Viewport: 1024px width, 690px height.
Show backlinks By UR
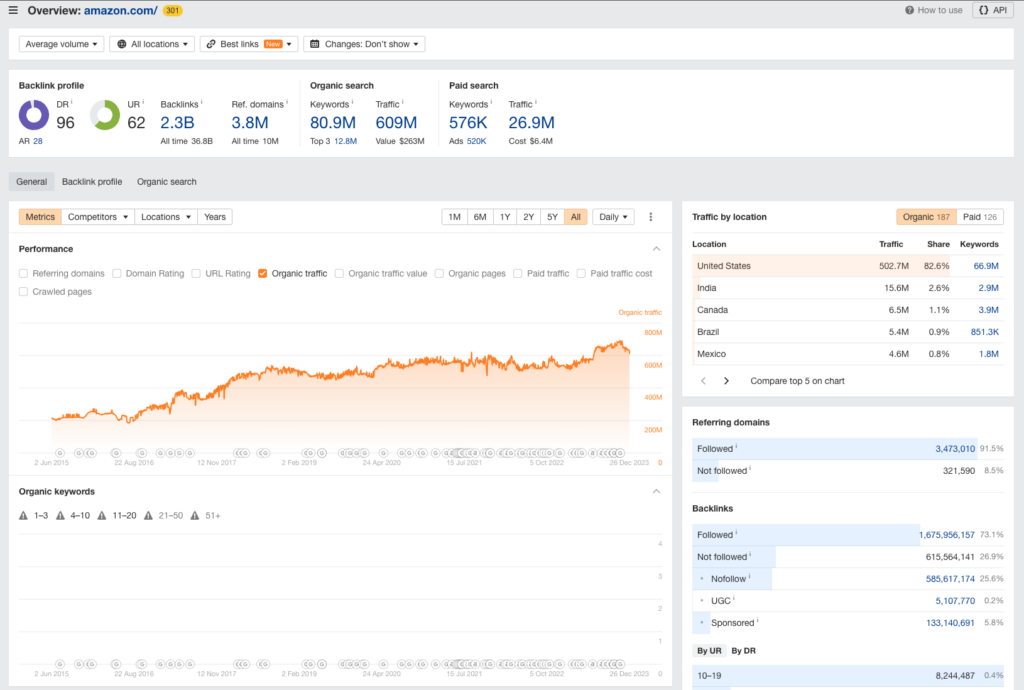709,651
